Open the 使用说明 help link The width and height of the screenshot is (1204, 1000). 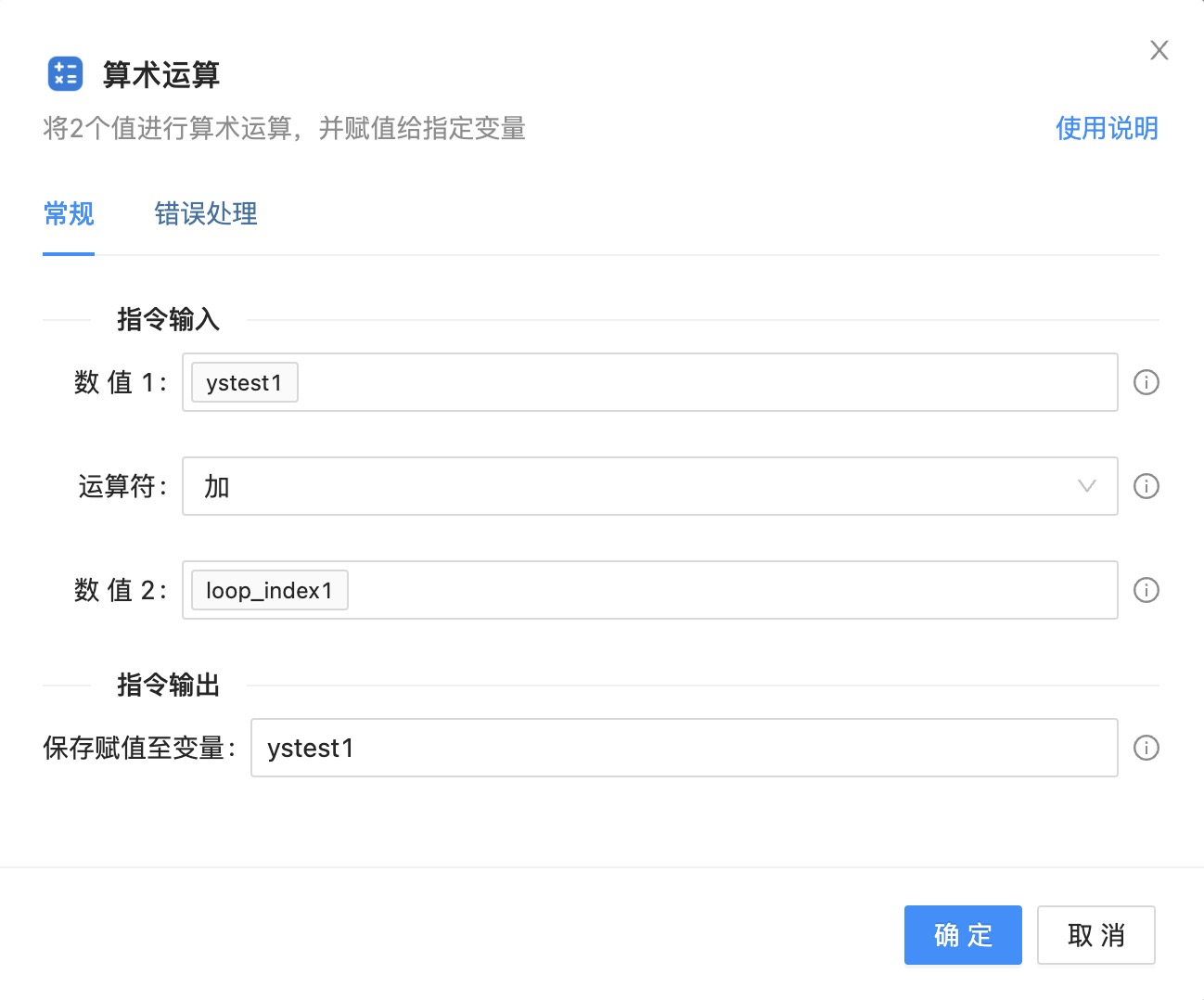click(1106, 128)
